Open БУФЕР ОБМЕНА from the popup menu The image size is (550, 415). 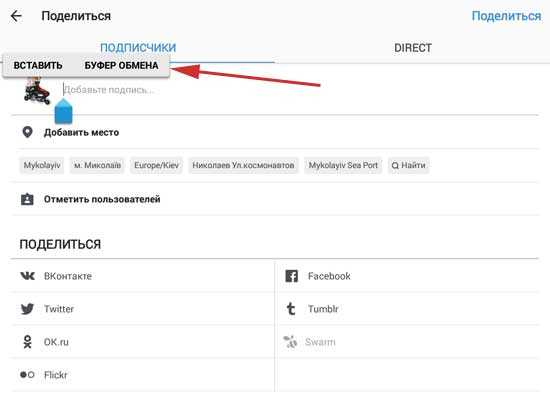coord(121,66)
